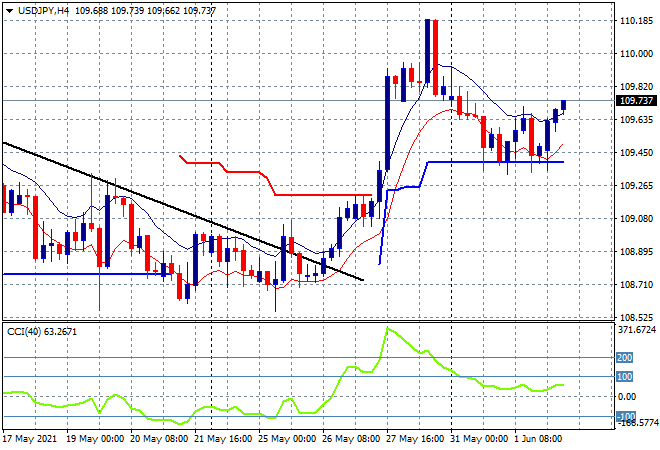Click the 108.895 price axis label
660x450 pixels.
[x=636, y=252]
